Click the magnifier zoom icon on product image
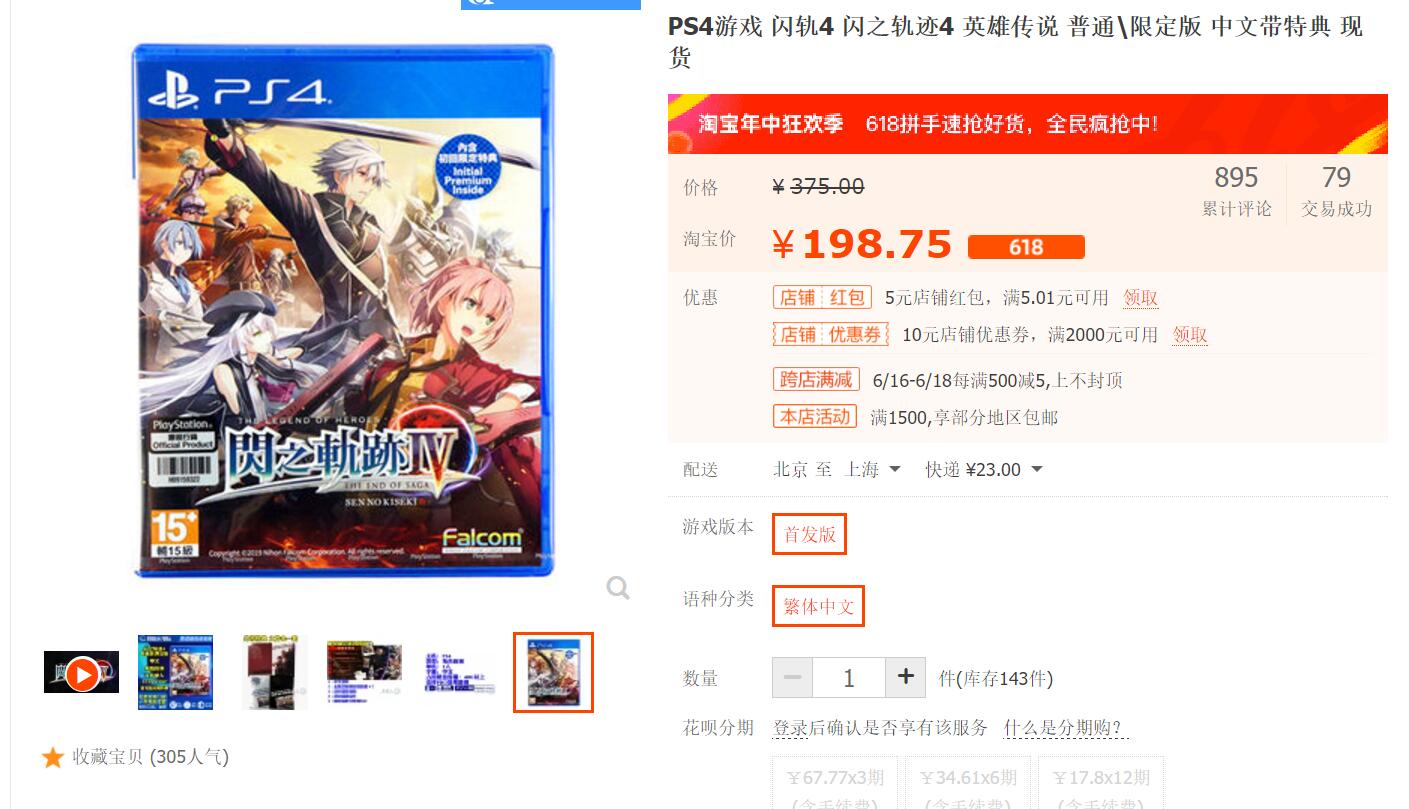Image resolution: width=1409 pixels, height=809 pixels. click(x=618, y=588)
